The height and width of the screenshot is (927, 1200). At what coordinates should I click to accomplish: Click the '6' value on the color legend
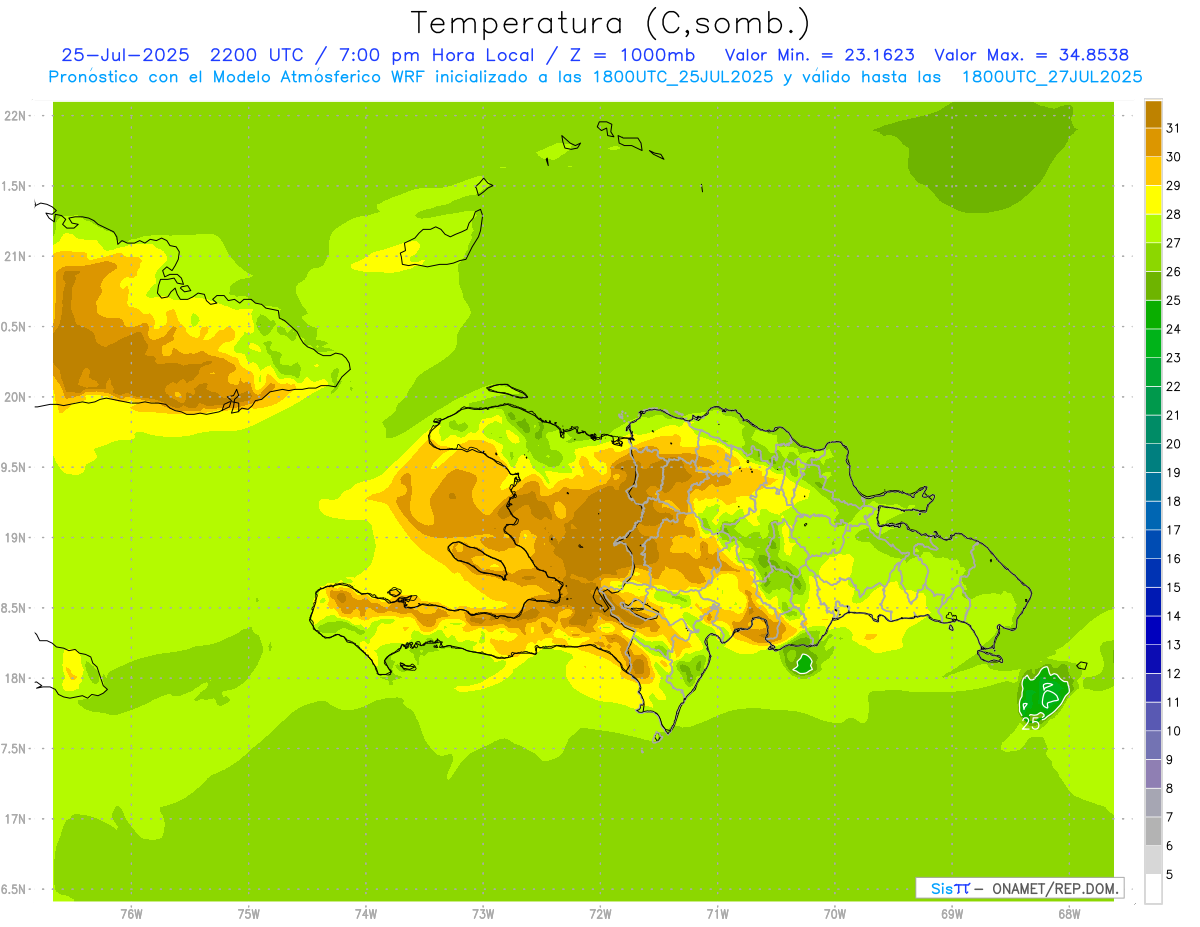[x=1170, y=846]
